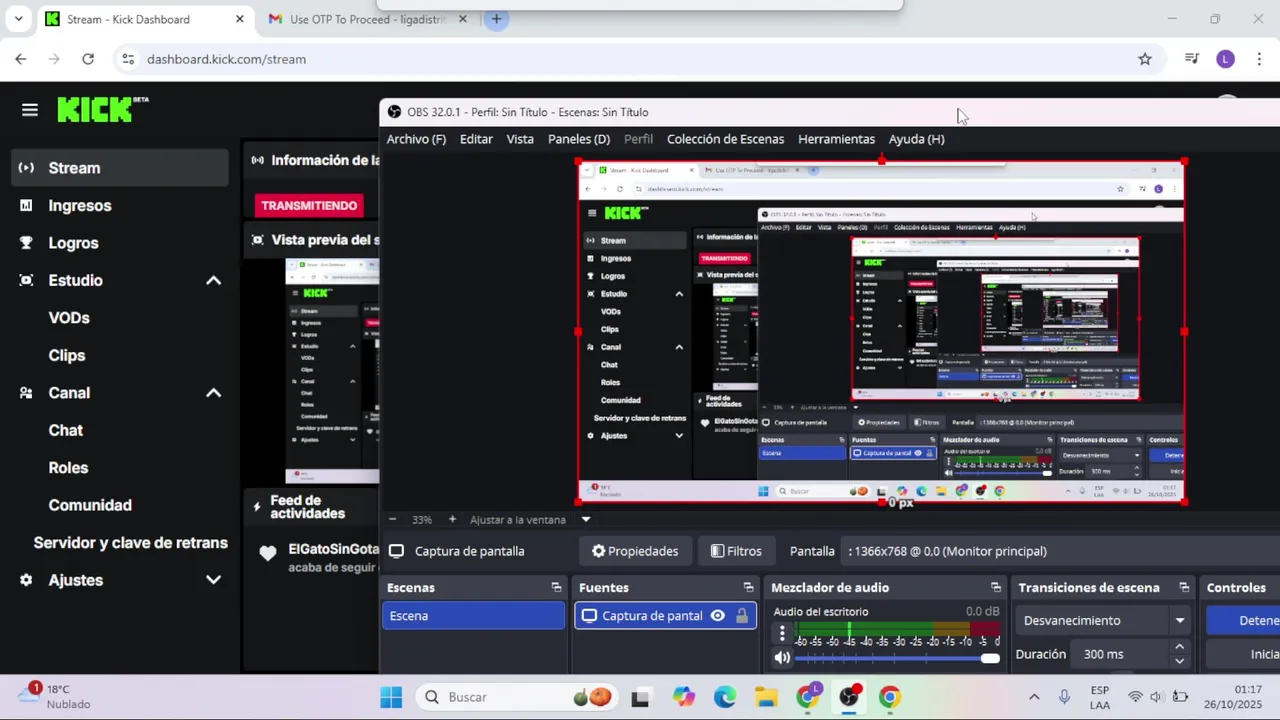Open the Kick sidebar hamburger menu
The image size is (1280, 720).
[30, 110]
